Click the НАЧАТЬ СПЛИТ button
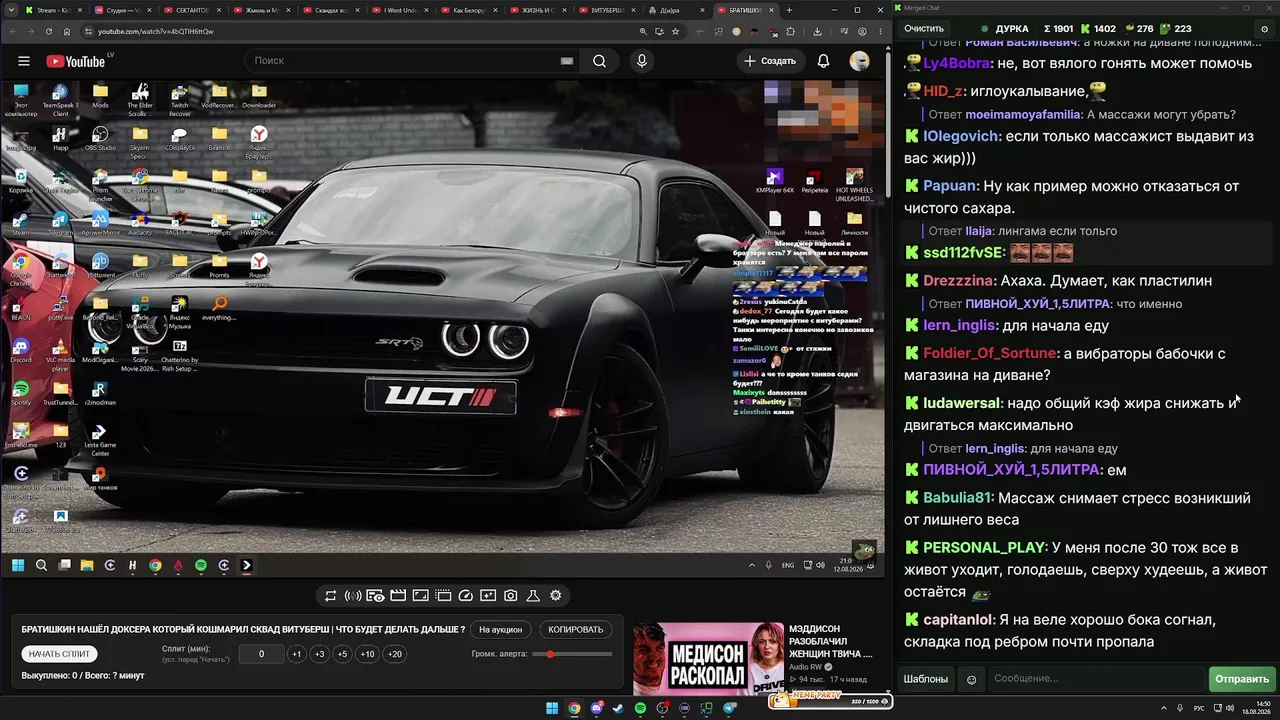Viewport: 1280px width, 720px height. [60, 654]
